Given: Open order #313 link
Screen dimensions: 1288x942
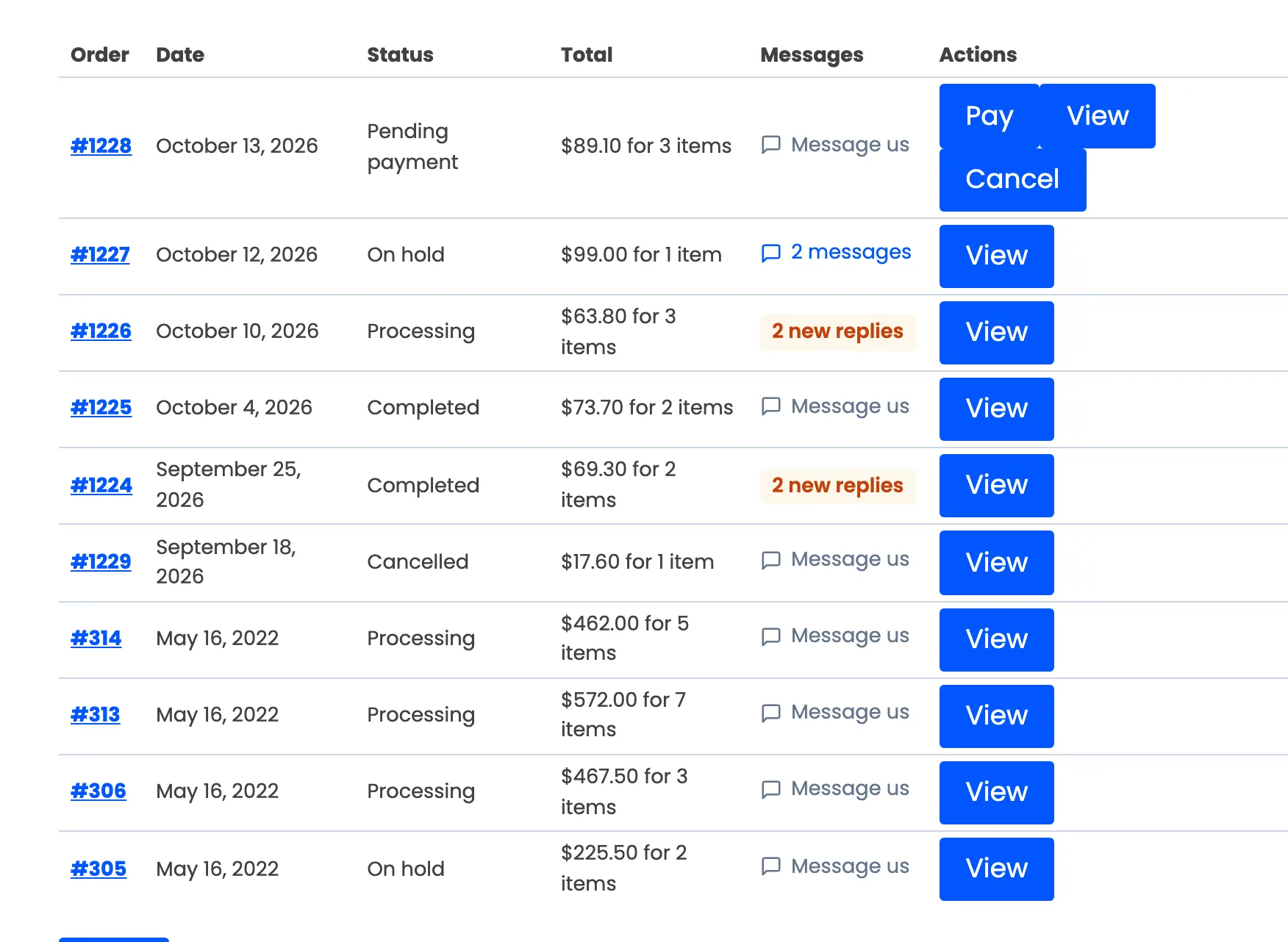Looking at the screenshot, I should (x=95, y=714).
